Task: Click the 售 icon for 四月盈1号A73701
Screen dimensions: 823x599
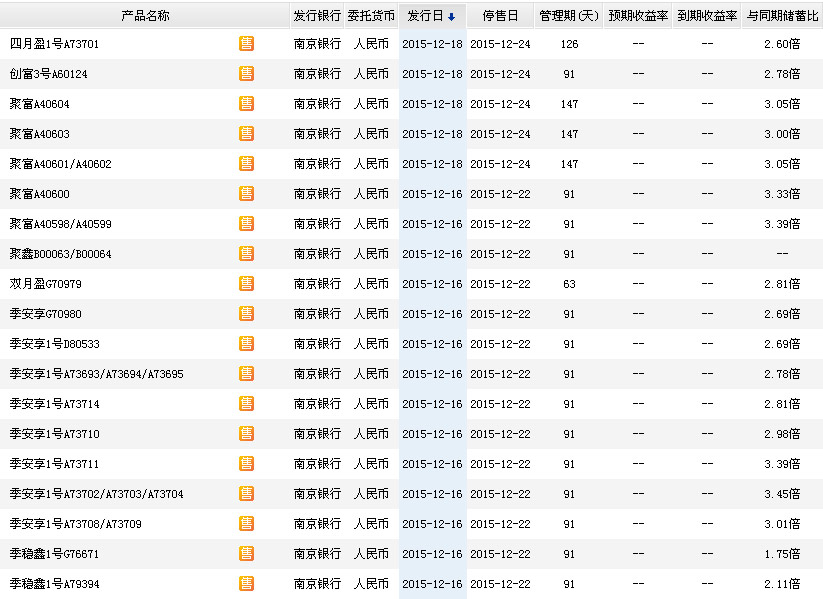Action: [x=246, y=44]
